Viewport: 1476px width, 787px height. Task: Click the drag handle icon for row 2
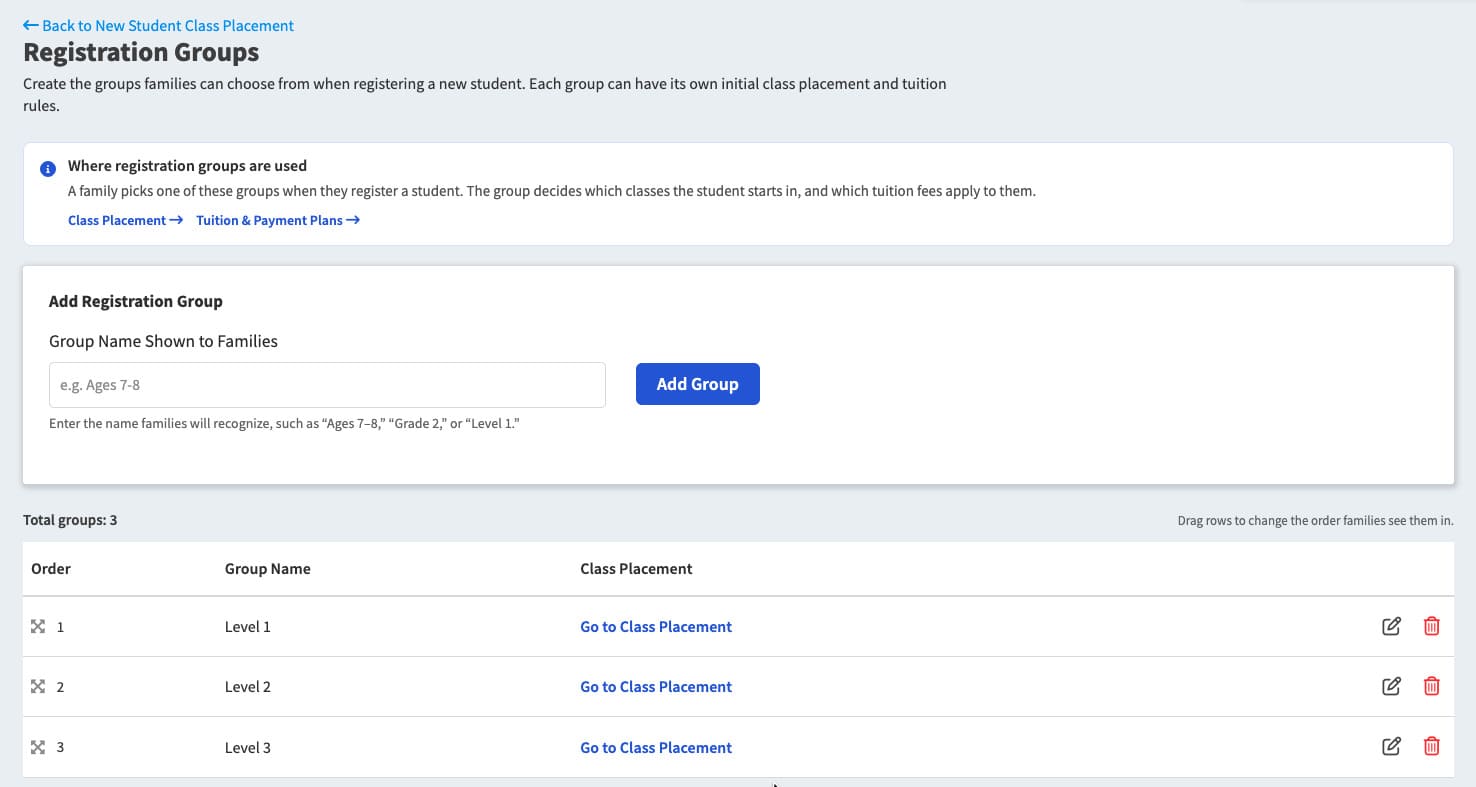click(38, 686)
